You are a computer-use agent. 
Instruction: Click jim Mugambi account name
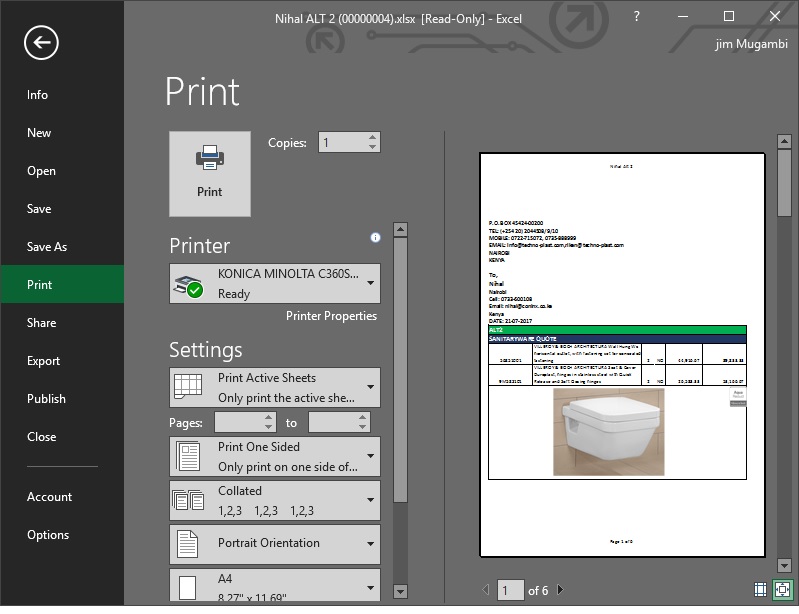pos(751,44)
